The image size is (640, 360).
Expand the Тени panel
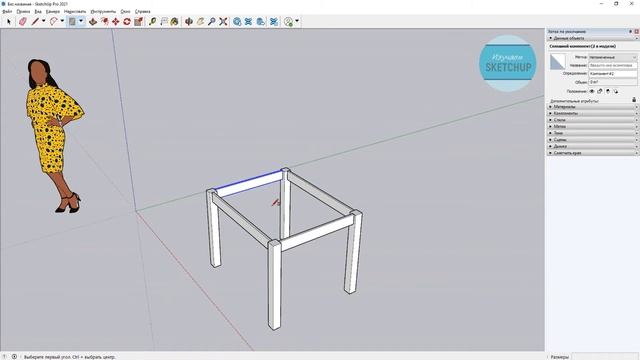click(x=593, y=133)
